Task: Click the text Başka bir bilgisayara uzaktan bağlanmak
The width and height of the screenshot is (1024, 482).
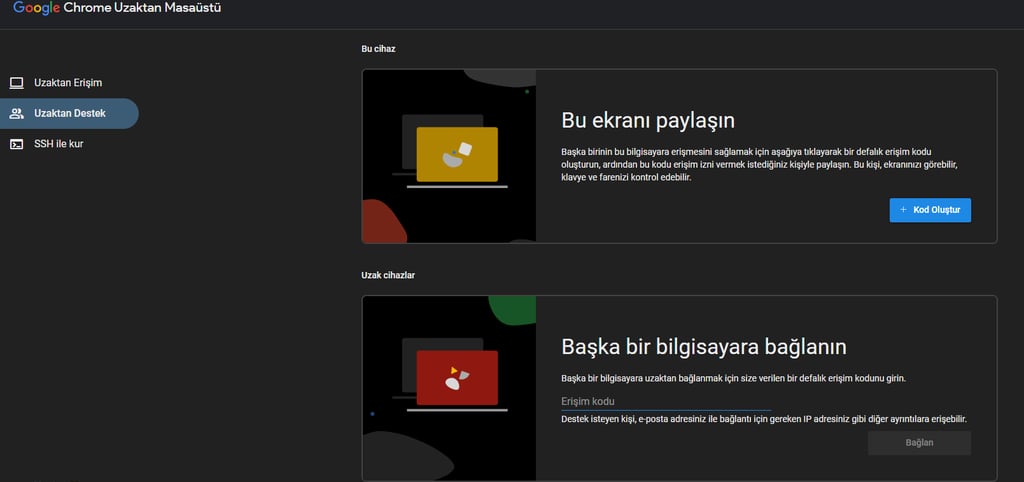Action: pyautogui.click(x=733, y=379)
